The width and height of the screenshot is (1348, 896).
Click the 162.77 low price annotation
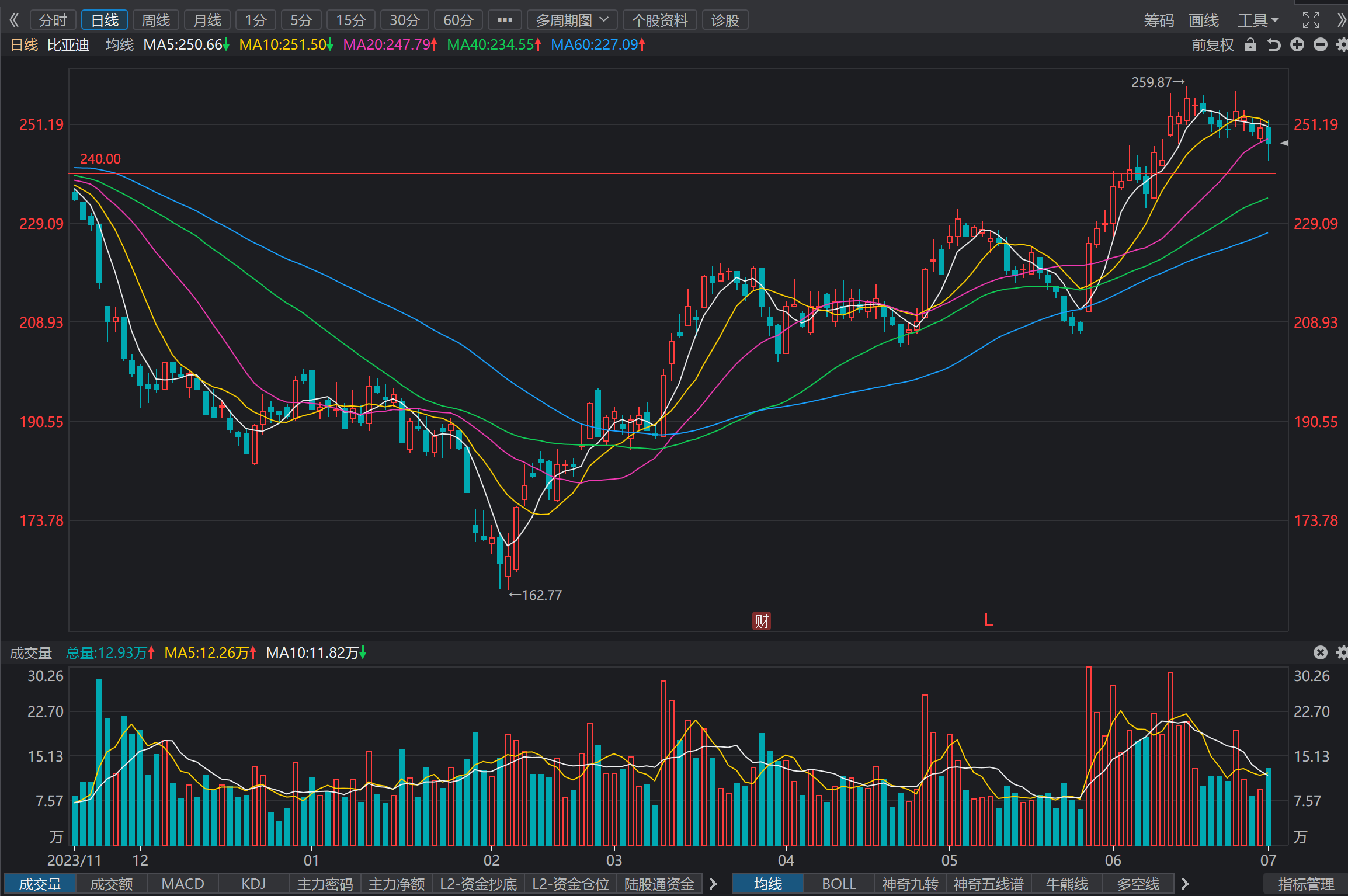point(536,595)
